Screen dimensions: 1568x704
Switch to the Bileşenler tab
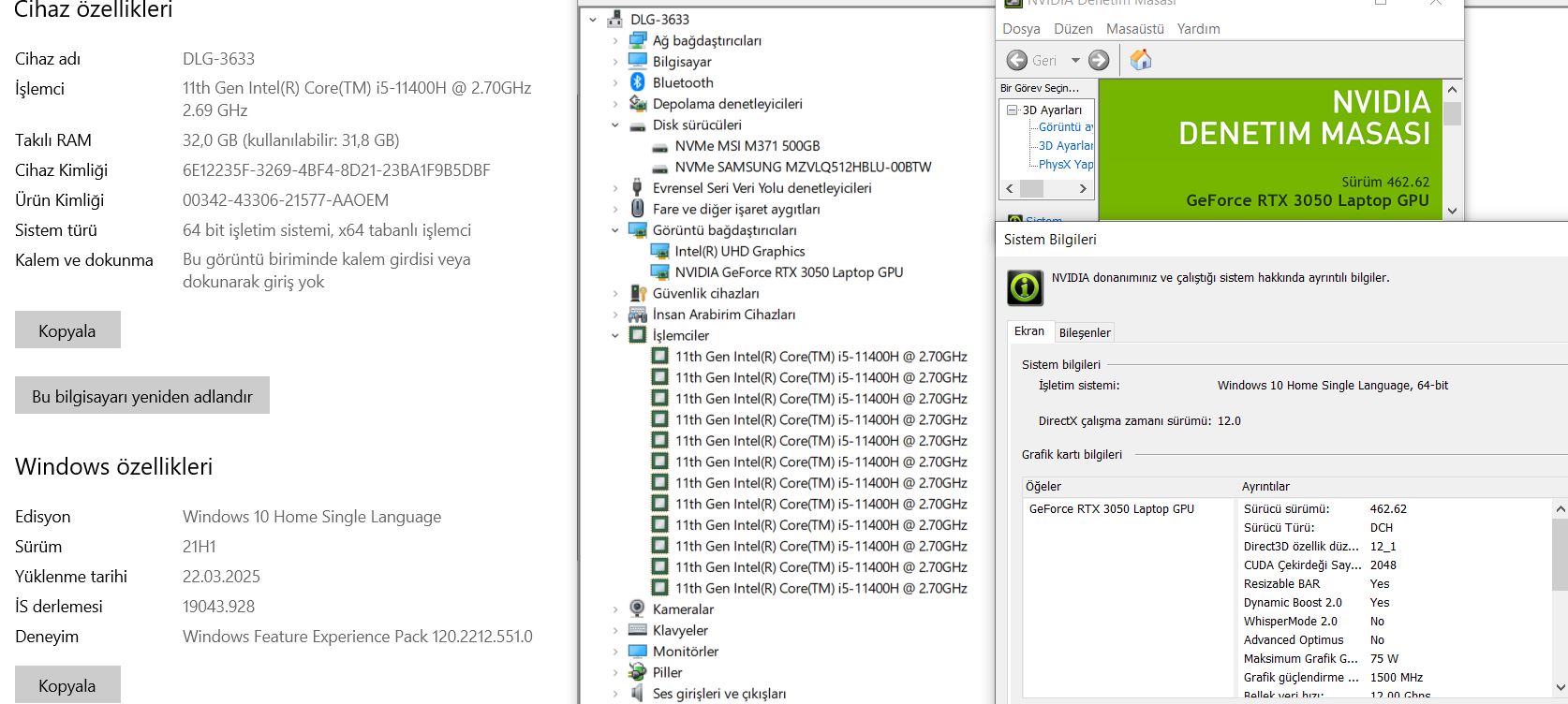click(x=1085, y=332)
